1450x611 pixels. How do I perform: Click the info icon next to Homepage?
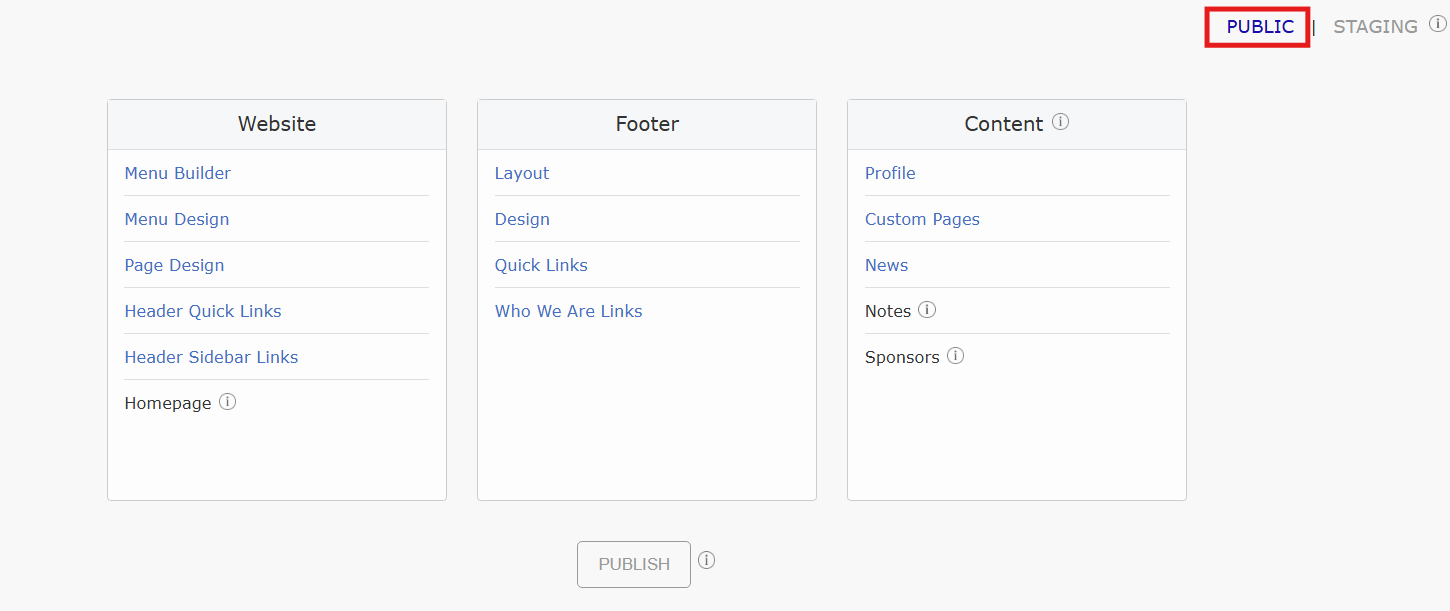(x=228, y=402)
